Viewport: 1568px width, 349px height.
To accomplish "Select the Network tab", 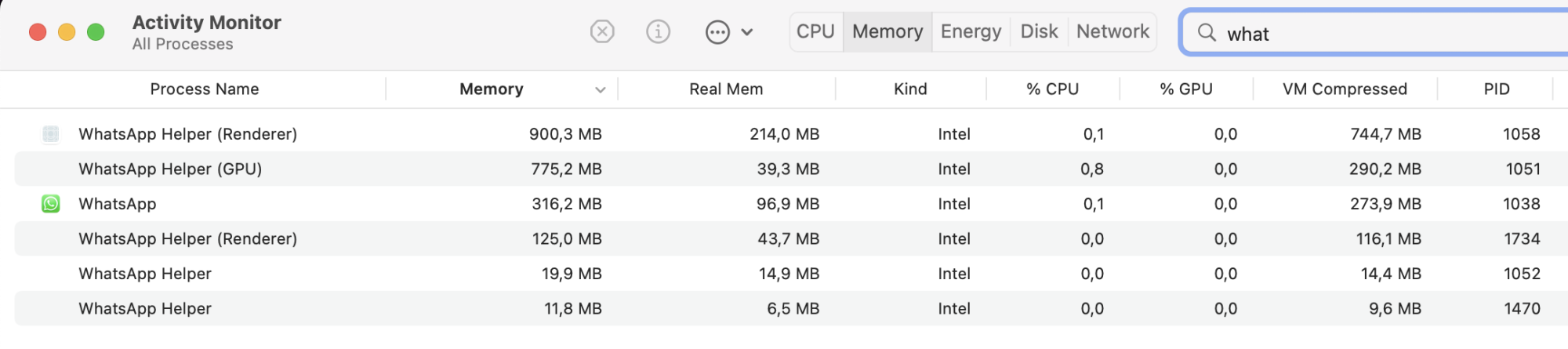I will pyautogui.click(x=1112, y=31).
